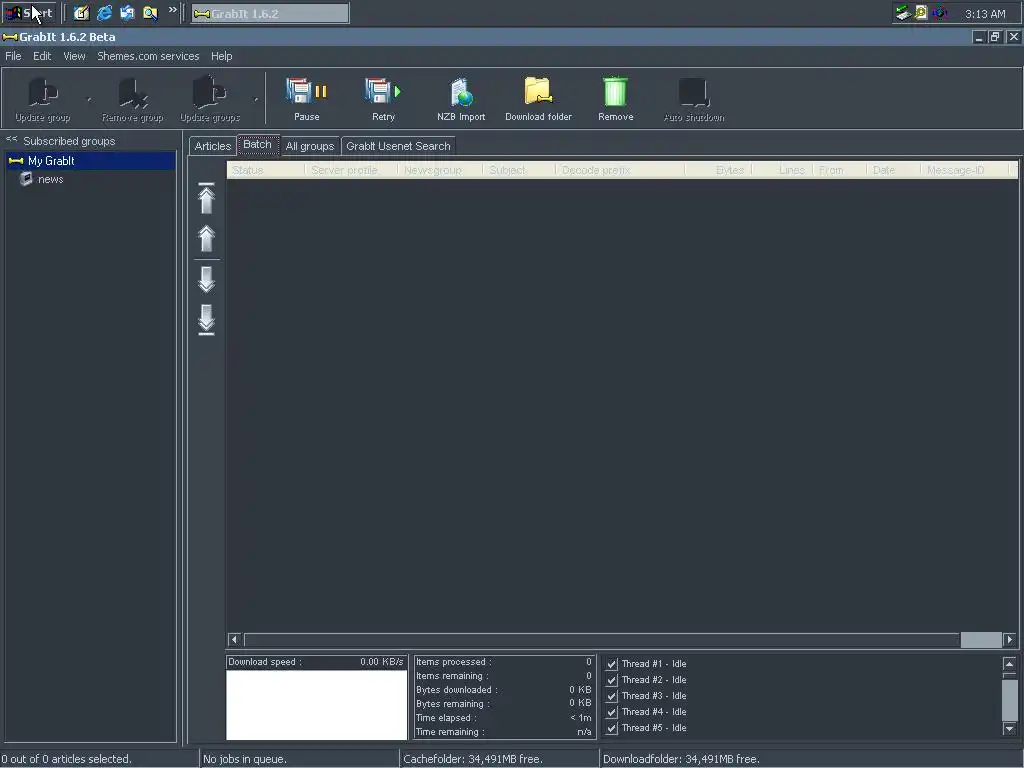
Task: Open the Edit menu
Action: (x=42, y=56)
